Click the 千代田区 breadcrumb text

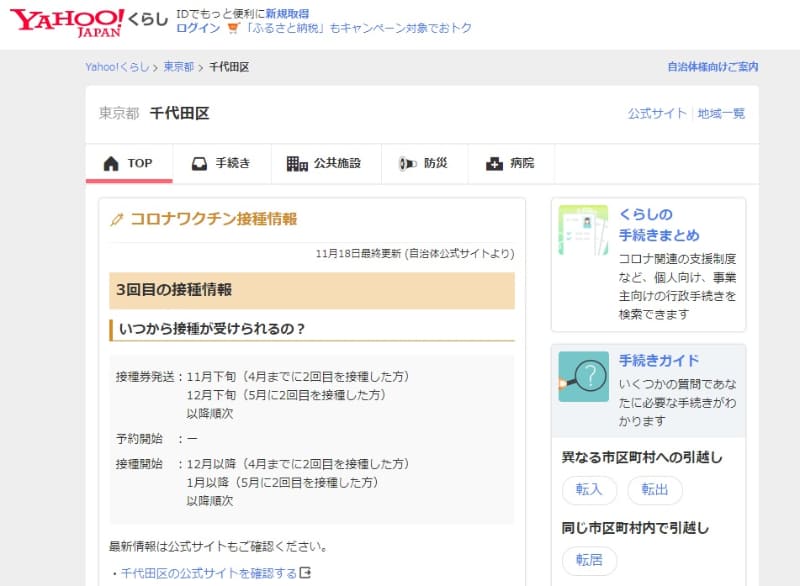(229, 67)
